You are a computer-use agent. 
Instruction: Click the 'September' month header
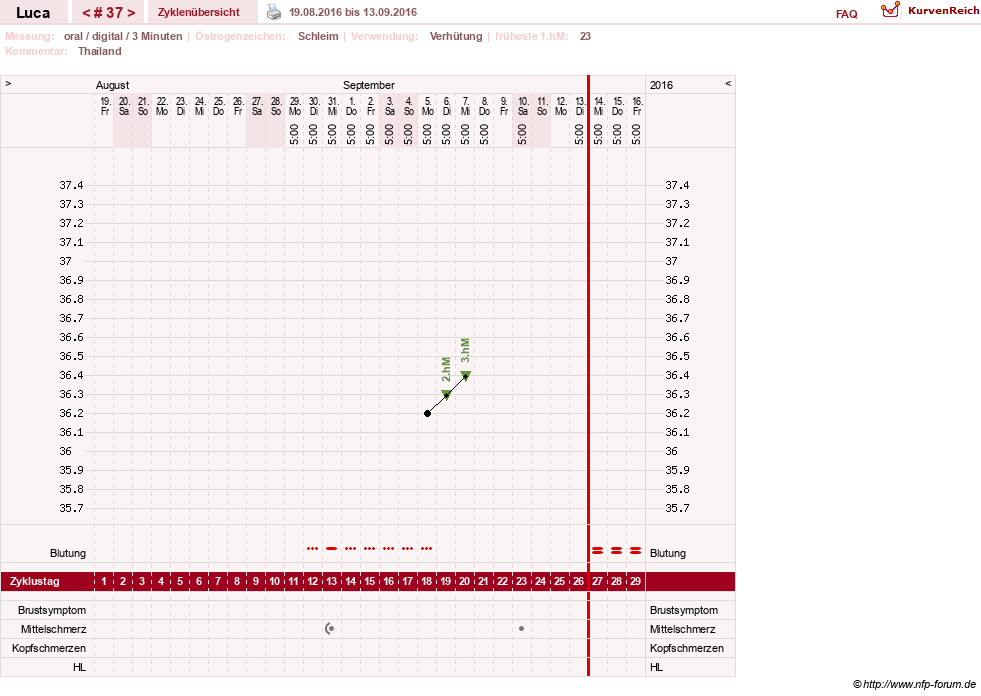coord(369,85)
